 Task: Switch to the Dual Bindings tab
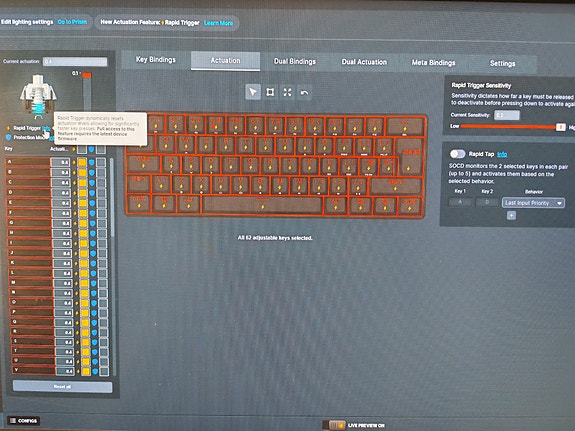click(295, 61)
